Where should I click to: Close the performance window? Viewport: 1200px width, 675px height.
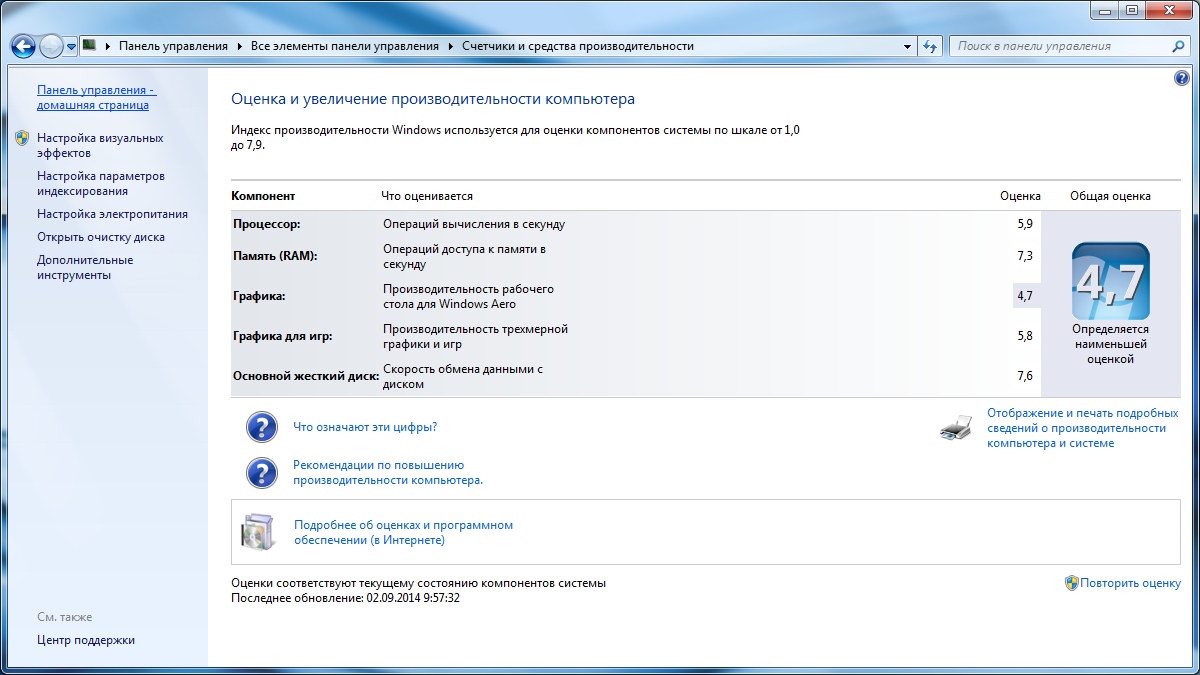(1168, 11)
